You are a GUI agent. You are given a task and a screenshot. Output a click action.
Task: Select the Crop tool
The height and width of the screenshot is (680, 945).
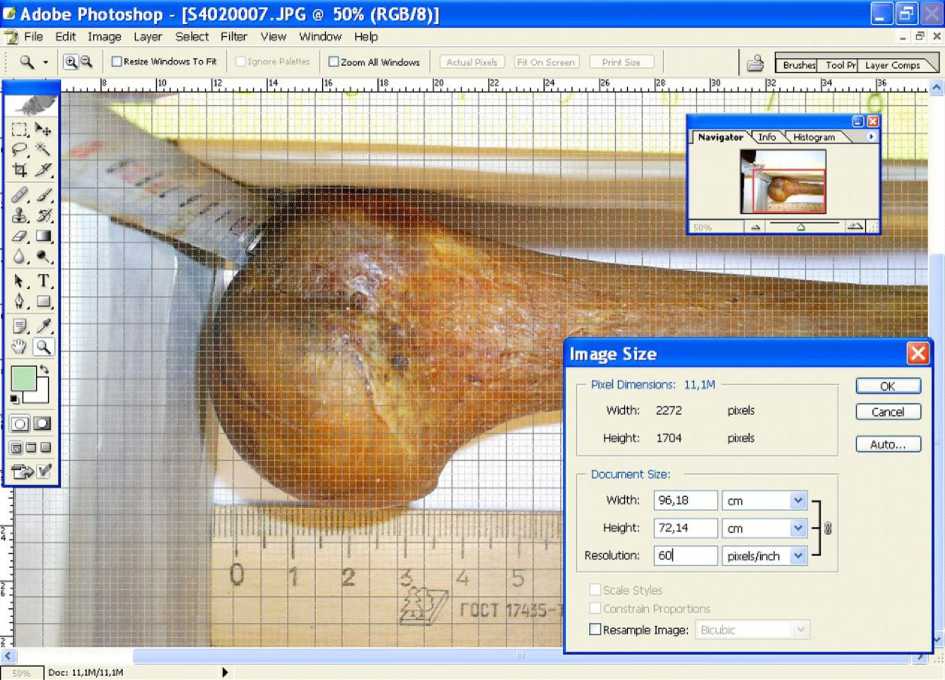pos(19,169)
